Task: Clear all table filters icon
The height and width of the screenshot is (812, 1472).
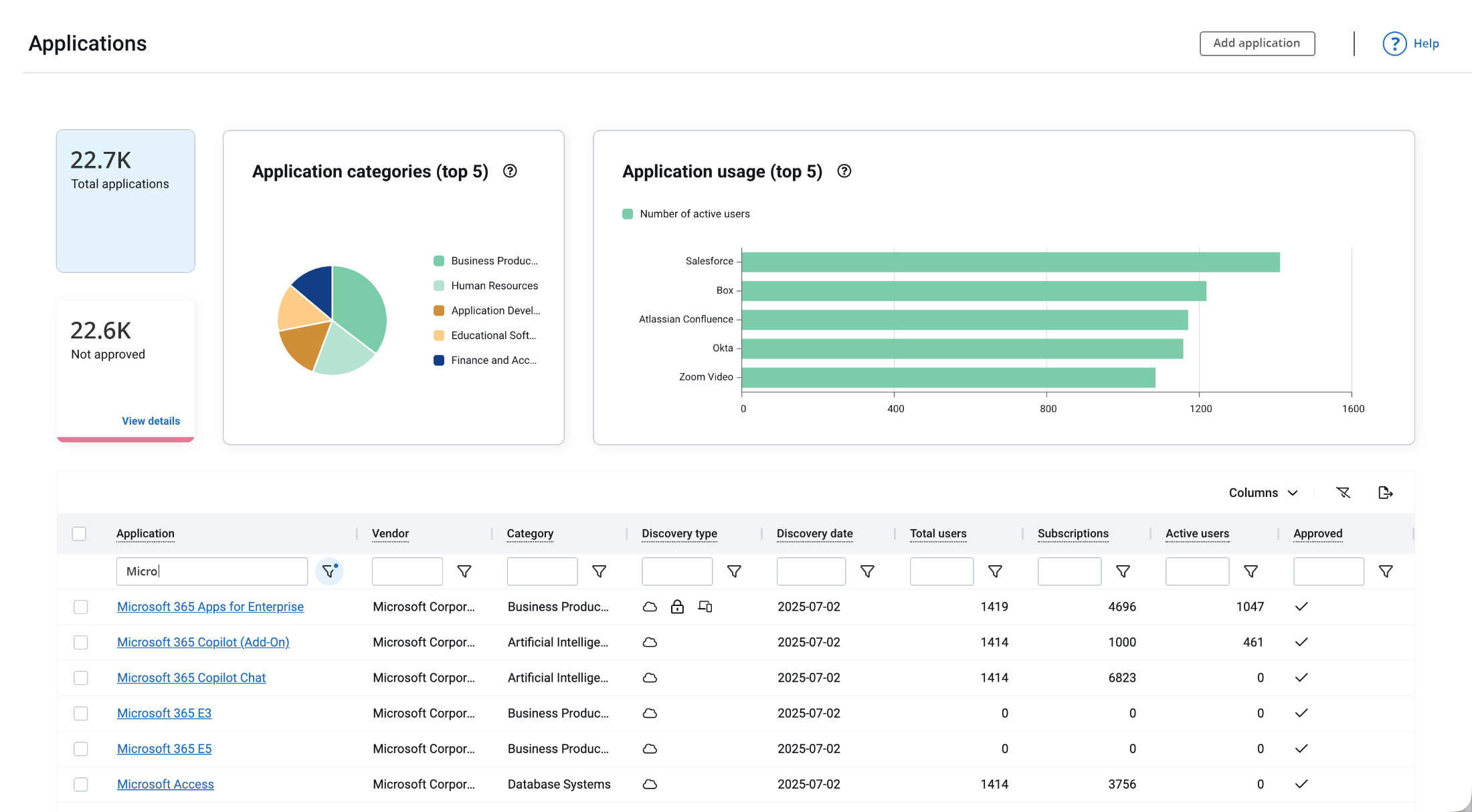Action: tap(1343, 493)
